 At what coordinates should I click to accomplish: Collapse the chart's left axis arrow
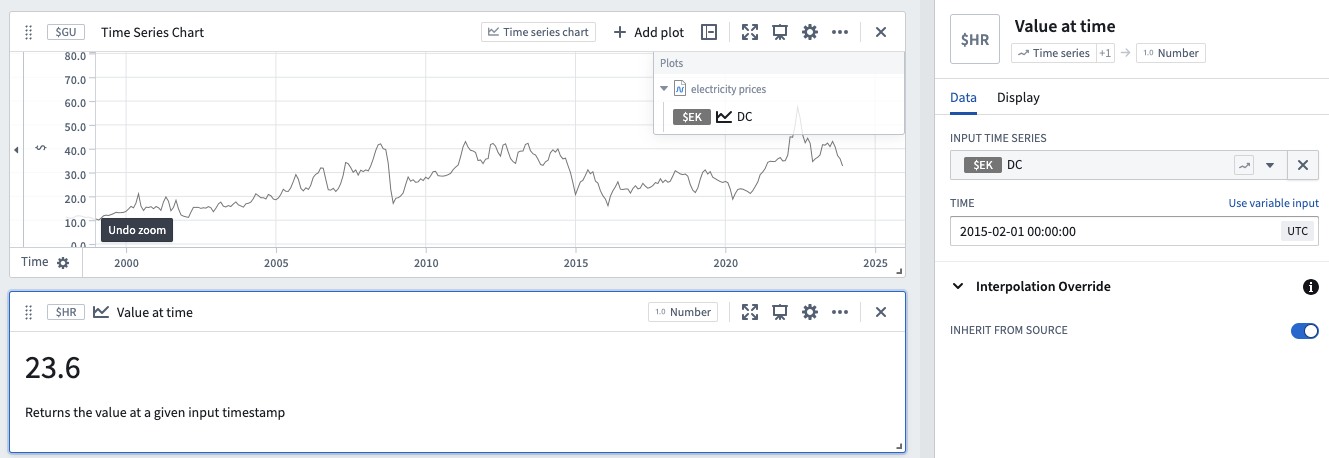coord(16,150)
